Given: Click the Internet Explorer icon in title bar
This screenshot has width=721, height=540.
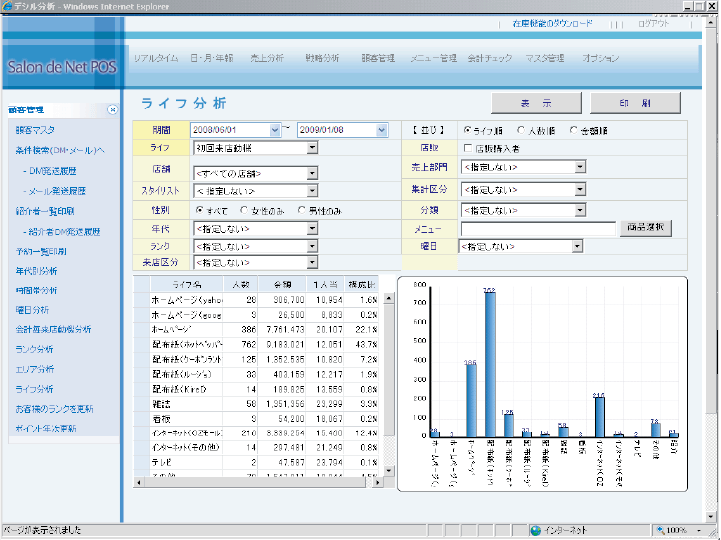Looking at the screenshot, I should (9, 7).
